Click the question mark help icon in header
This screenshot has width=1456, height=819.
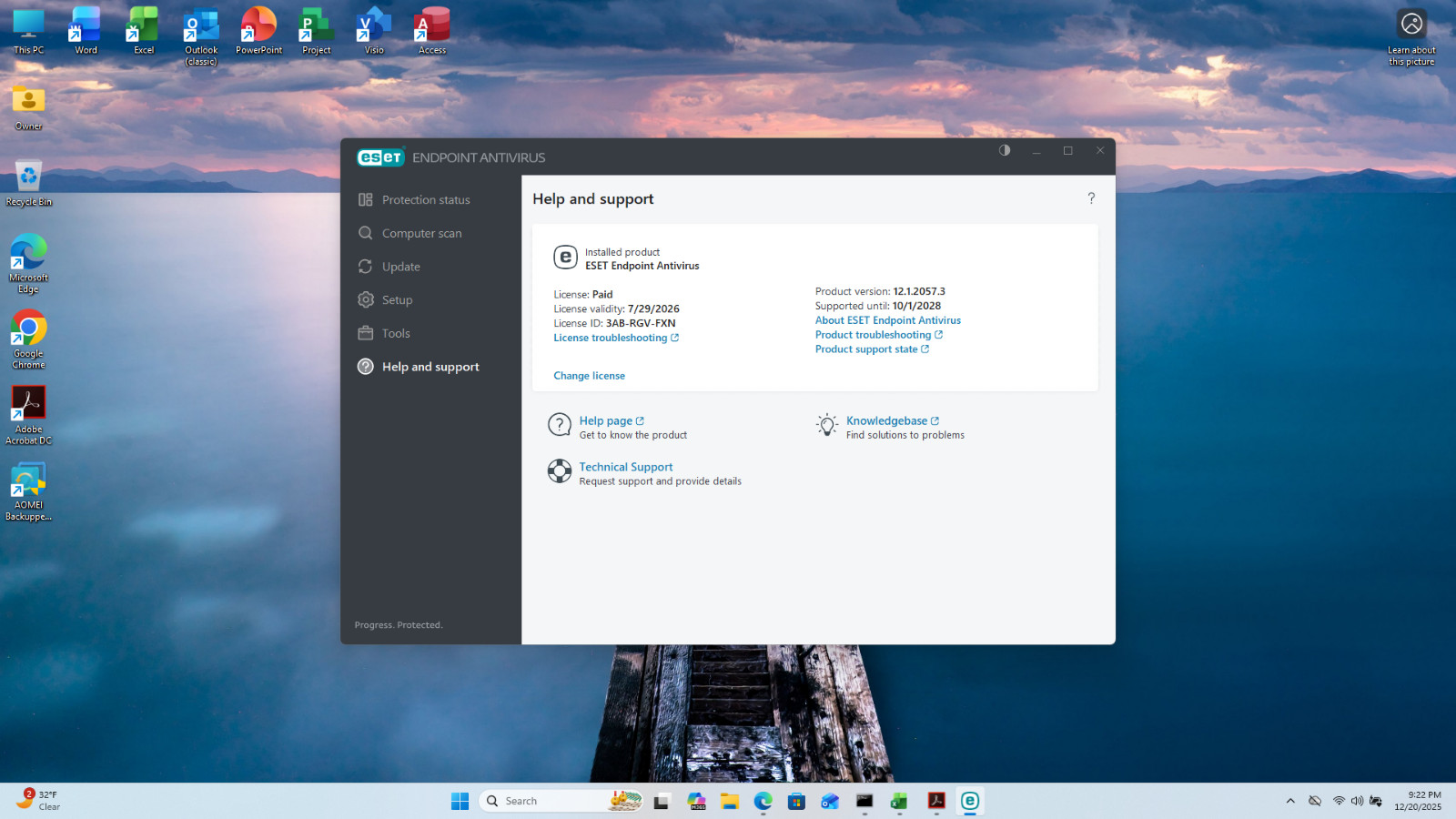pos(1091,198)
